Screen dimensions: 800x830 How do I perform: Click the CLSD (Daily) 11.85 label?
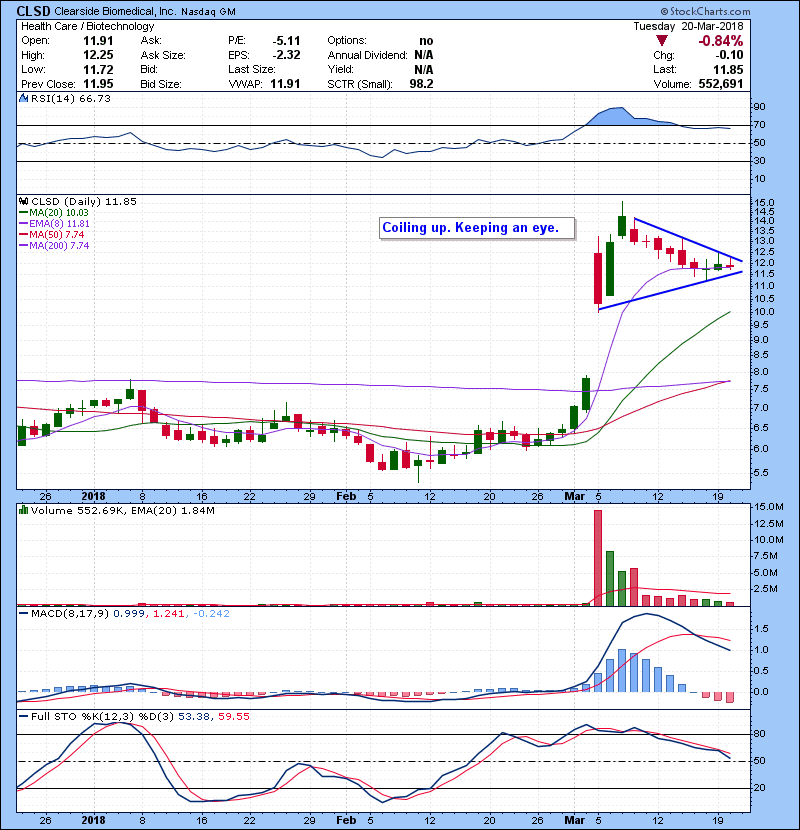pyautogui.click(x=84, y=202)
